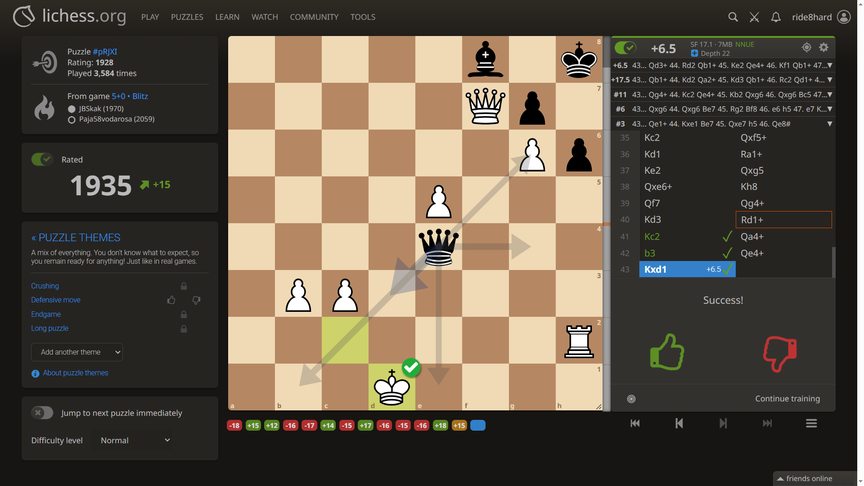Open the Add another theme dropdown
This screenshot has width=864, height=486.
pyautogui.click(x=77, y=352)
